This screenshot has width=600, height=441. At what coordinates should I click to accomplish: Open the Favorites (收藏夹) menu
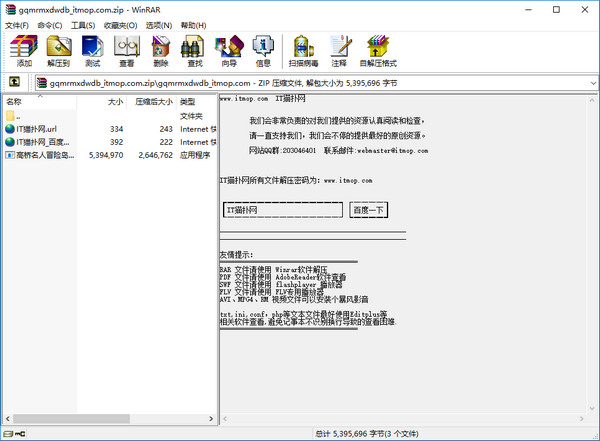121,25
